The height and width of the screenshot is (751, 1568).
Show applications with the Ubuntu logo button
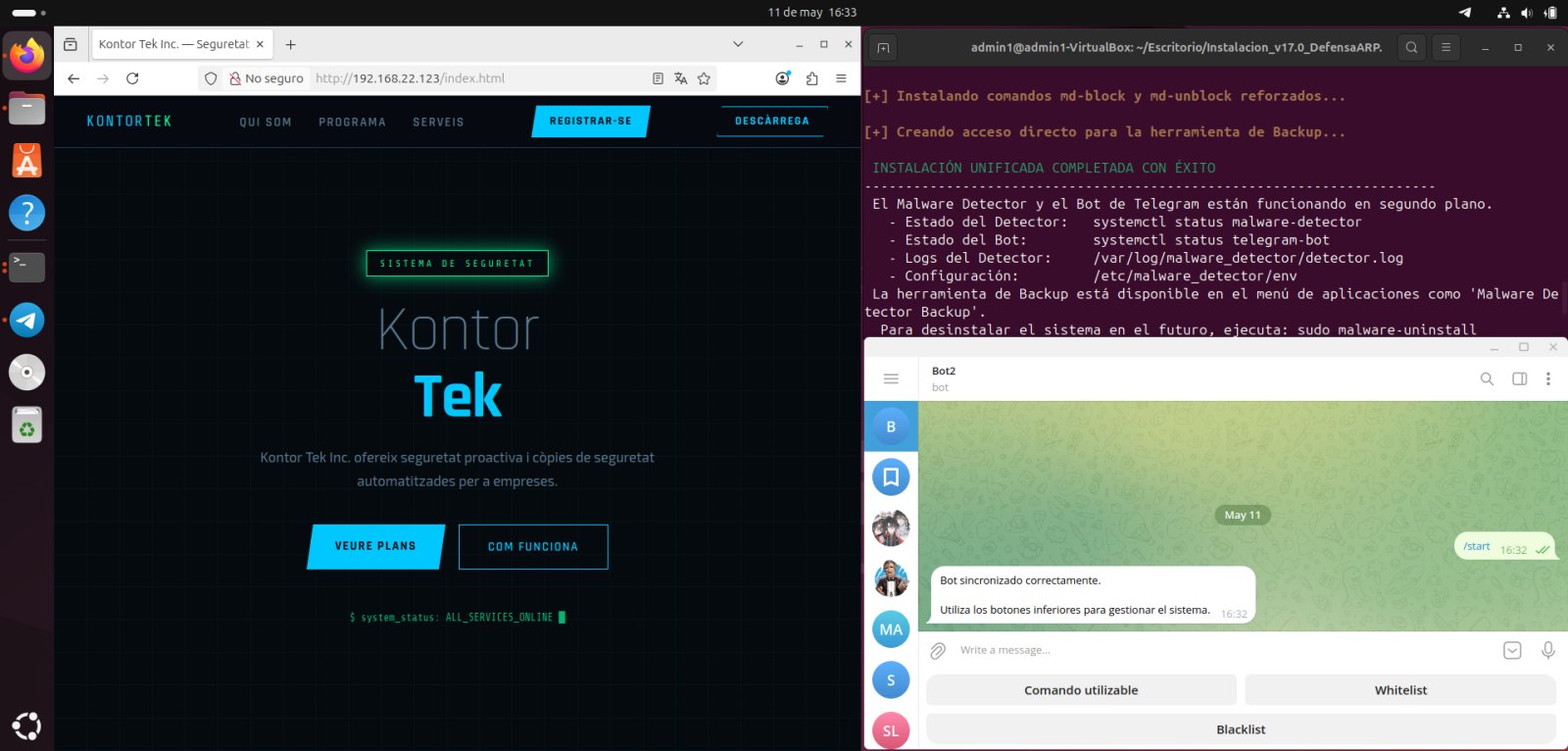pyautogui.click(x=26, y=726)
